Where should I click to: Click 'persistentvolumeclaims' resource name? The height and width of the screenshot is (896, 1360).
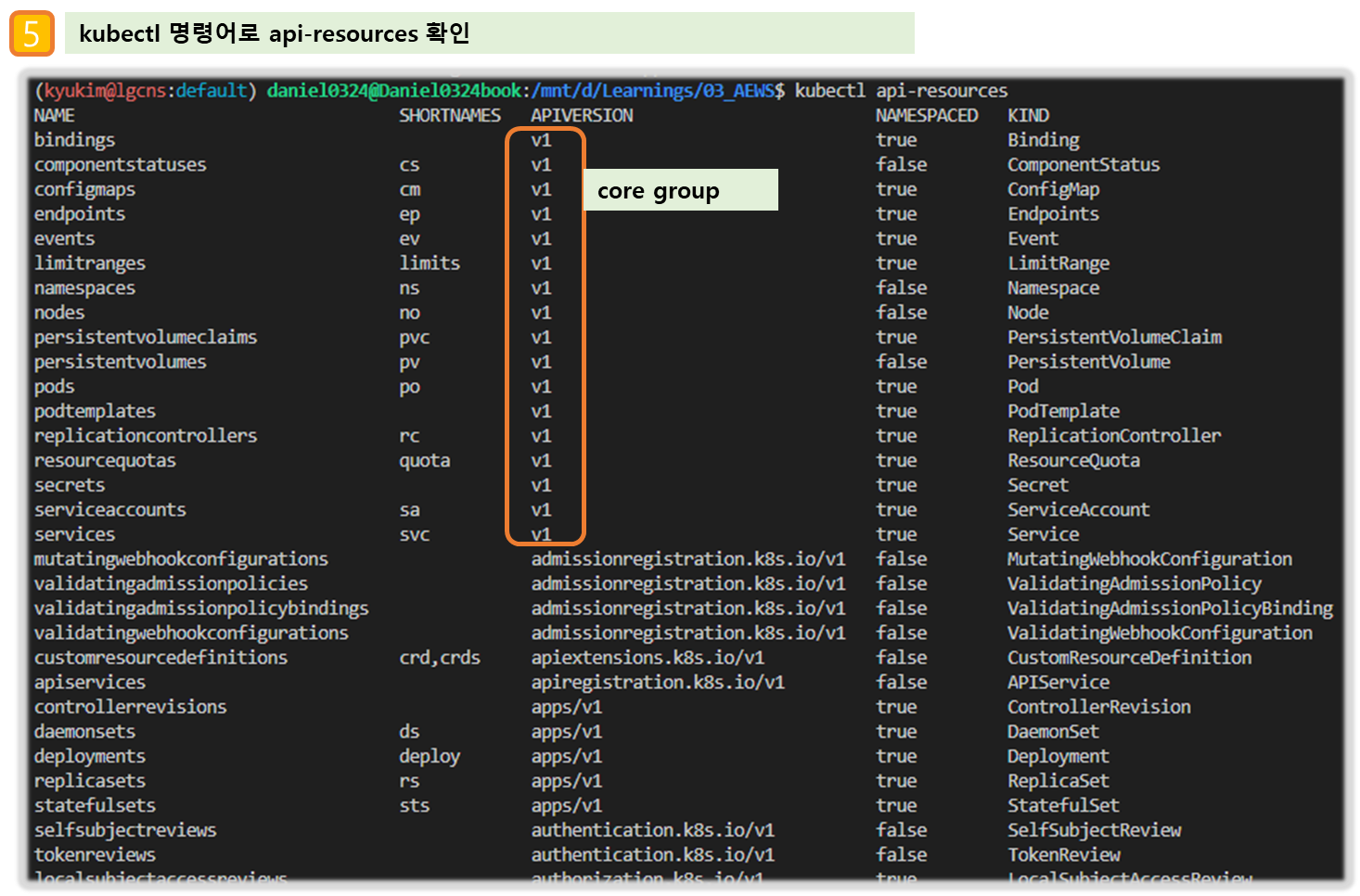[x=146, y=338]
